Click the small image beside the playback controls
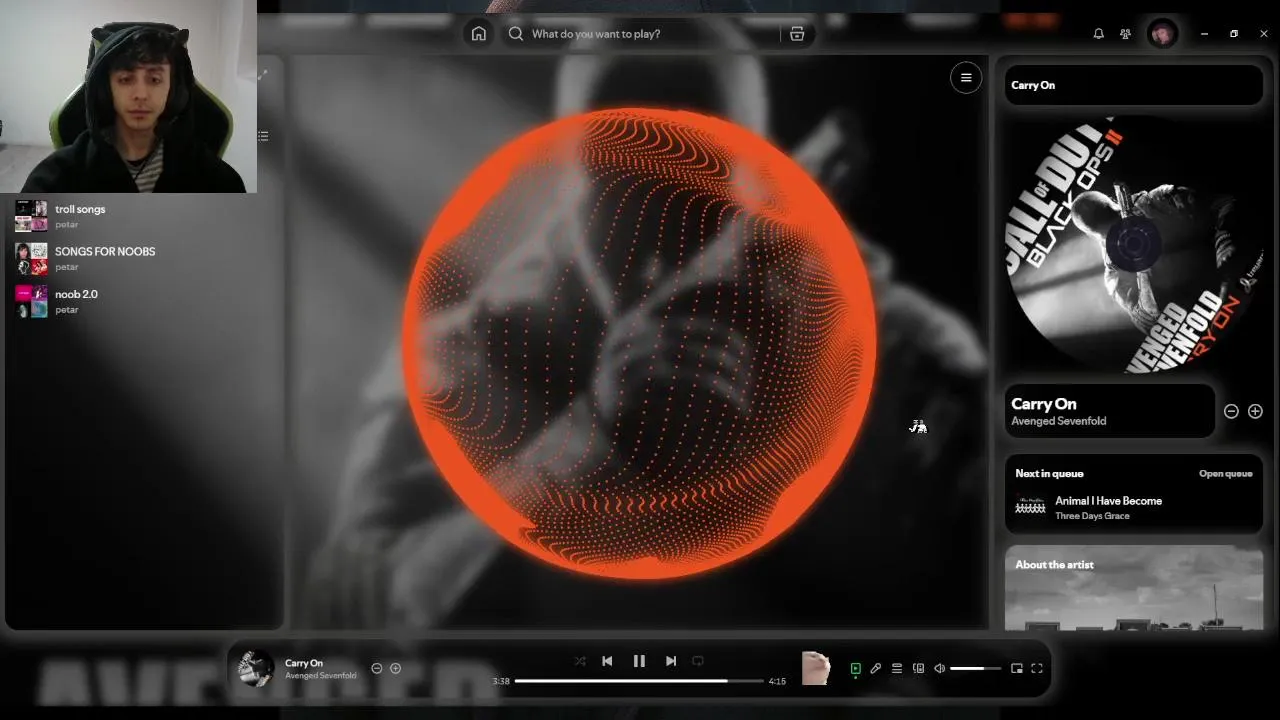This screenshot has height=720, width=1280. (816, 668)
